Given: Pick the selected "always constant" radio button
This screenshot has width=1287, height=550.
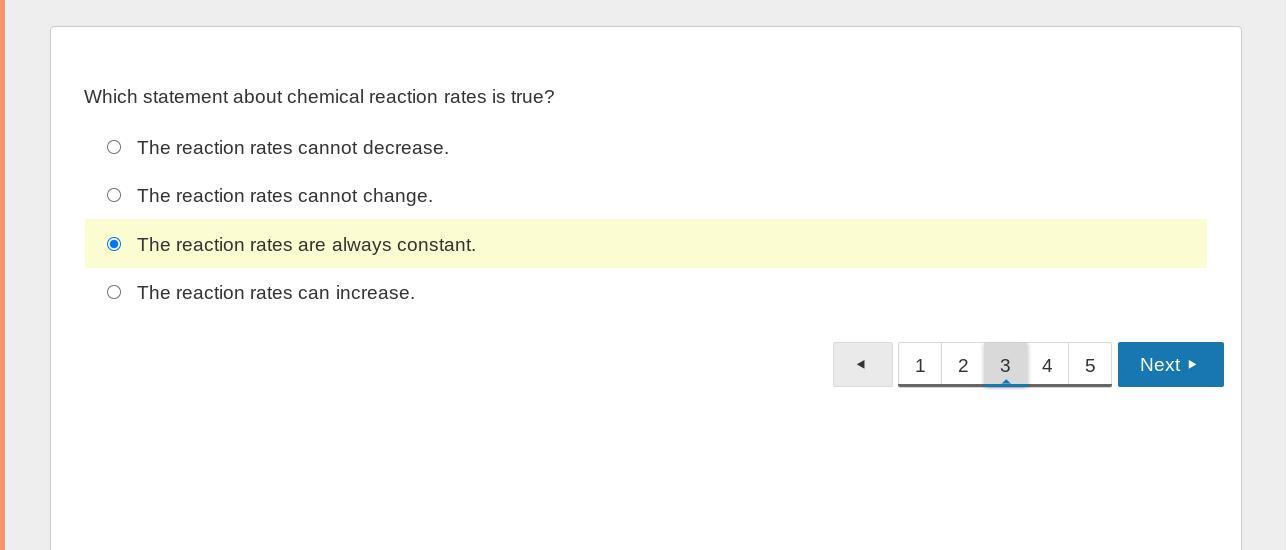Looking at the screenshot, I should 114,244.
